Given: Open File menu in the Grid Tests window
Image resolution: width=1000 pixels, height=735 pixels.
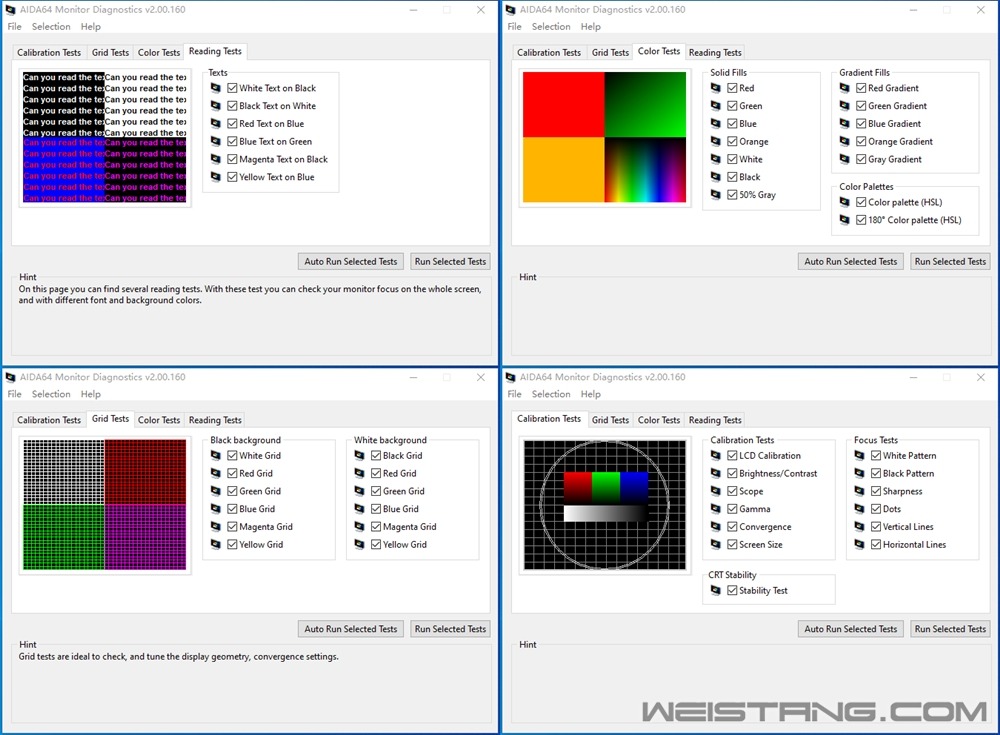Looking at the screenshot, I should coord(15,394).
